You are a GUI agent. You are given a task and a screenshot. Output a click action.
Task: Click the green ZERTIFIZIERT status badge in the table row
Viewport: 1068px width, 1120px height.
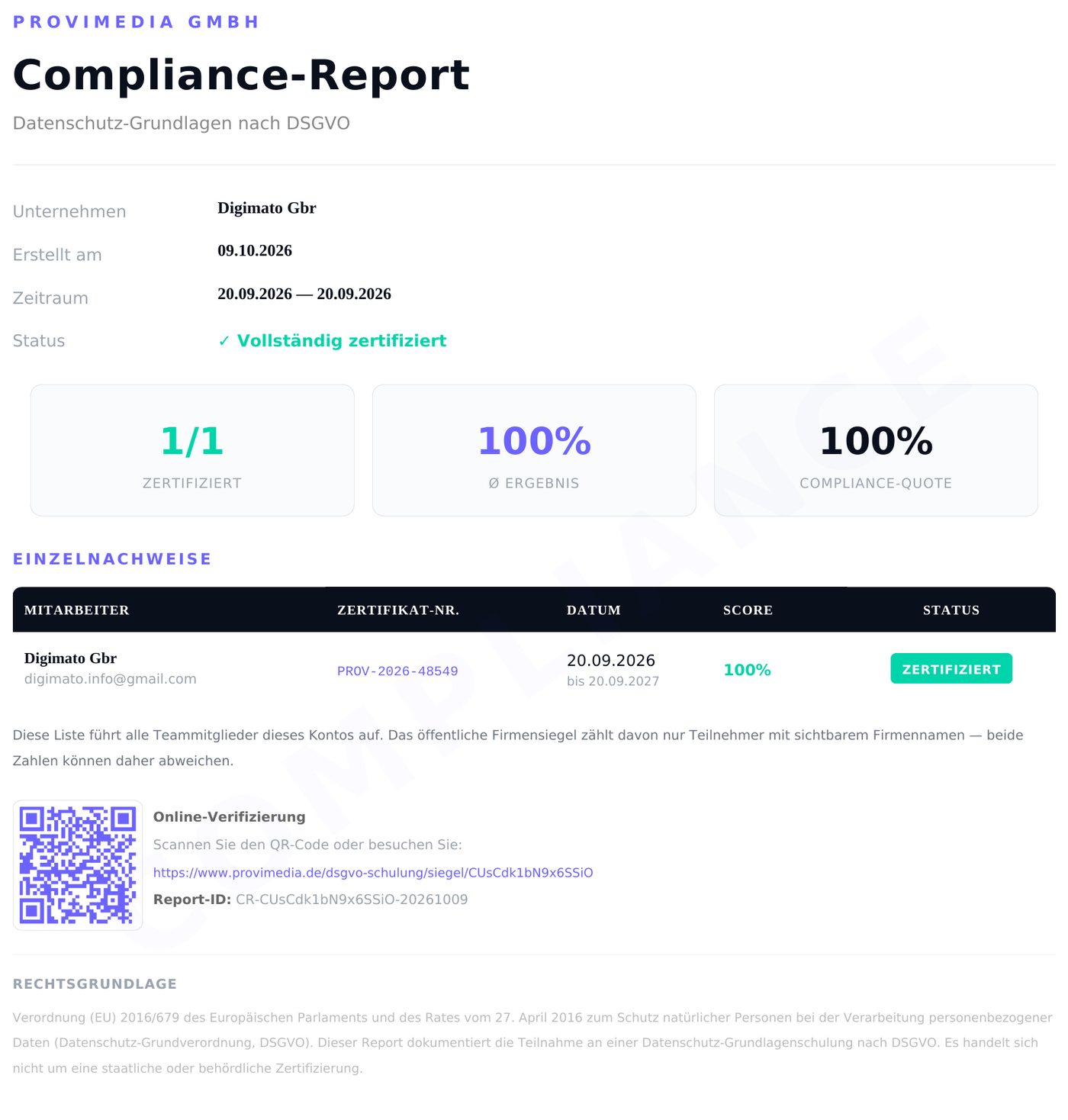pyautogui.click(x=951, y=668)
